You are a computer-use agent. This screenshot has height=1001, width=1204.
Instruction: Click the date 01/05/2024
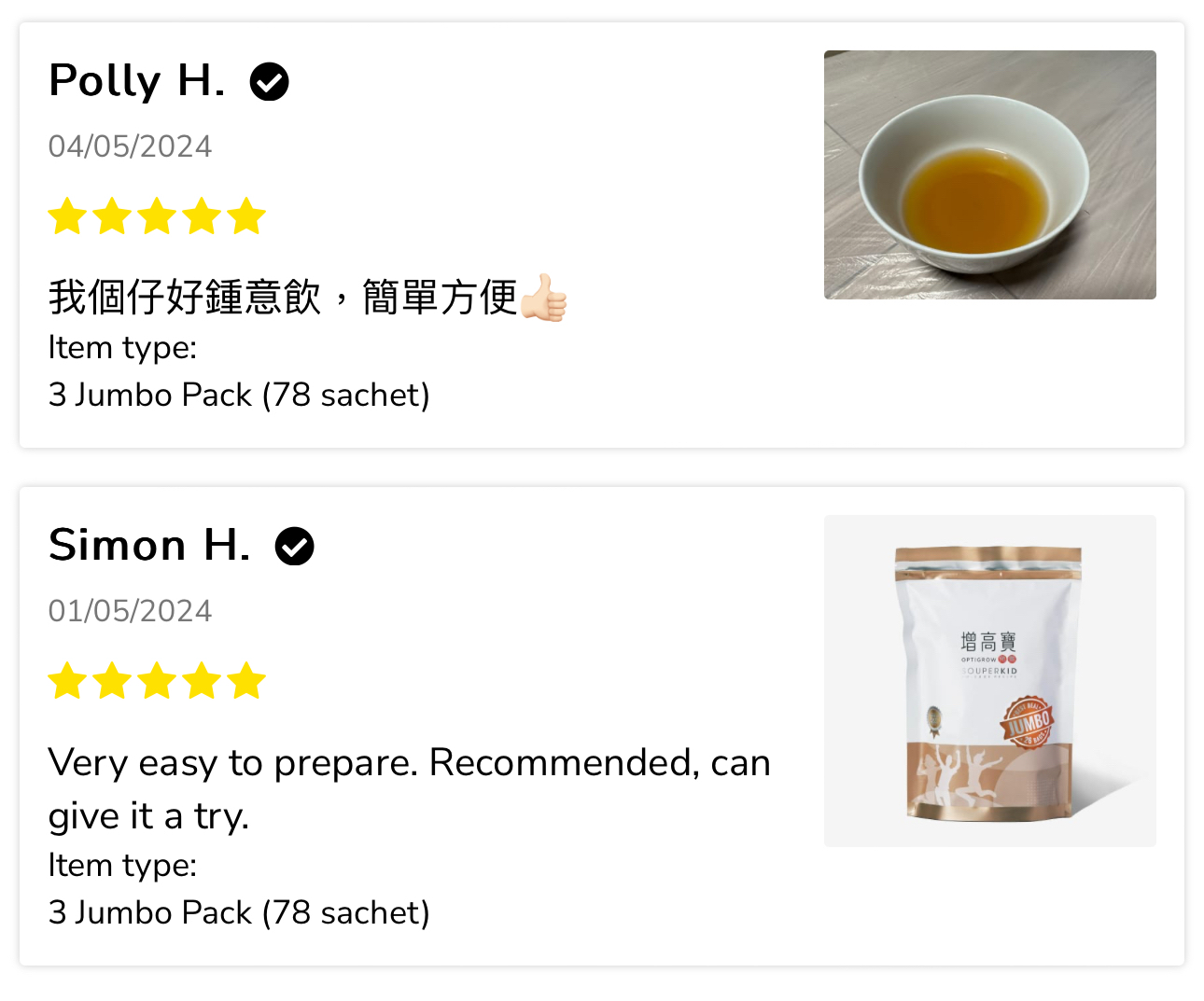(131, 611)
